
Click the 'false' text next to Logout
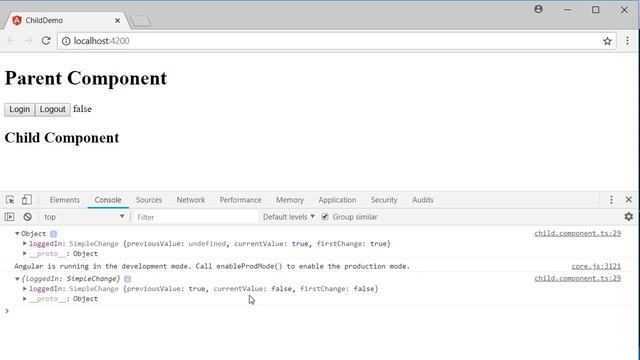(82, 109)
